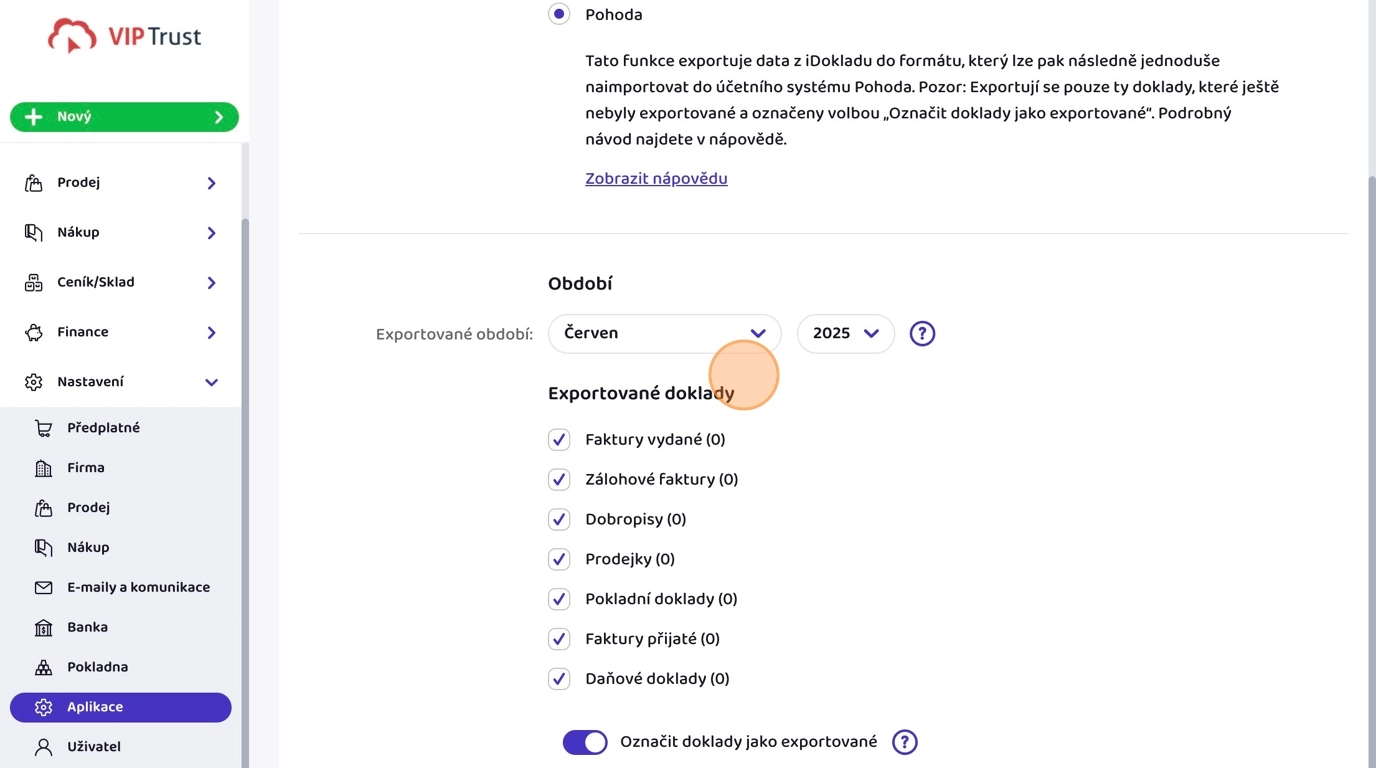
Task: Open help for Označit doklady jako exportované
Action: [x=904, y=742]
